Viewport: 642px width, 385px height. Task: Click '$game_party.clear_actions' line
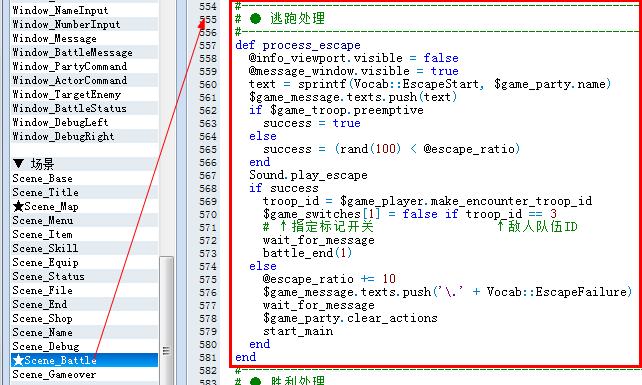[350, 318]
